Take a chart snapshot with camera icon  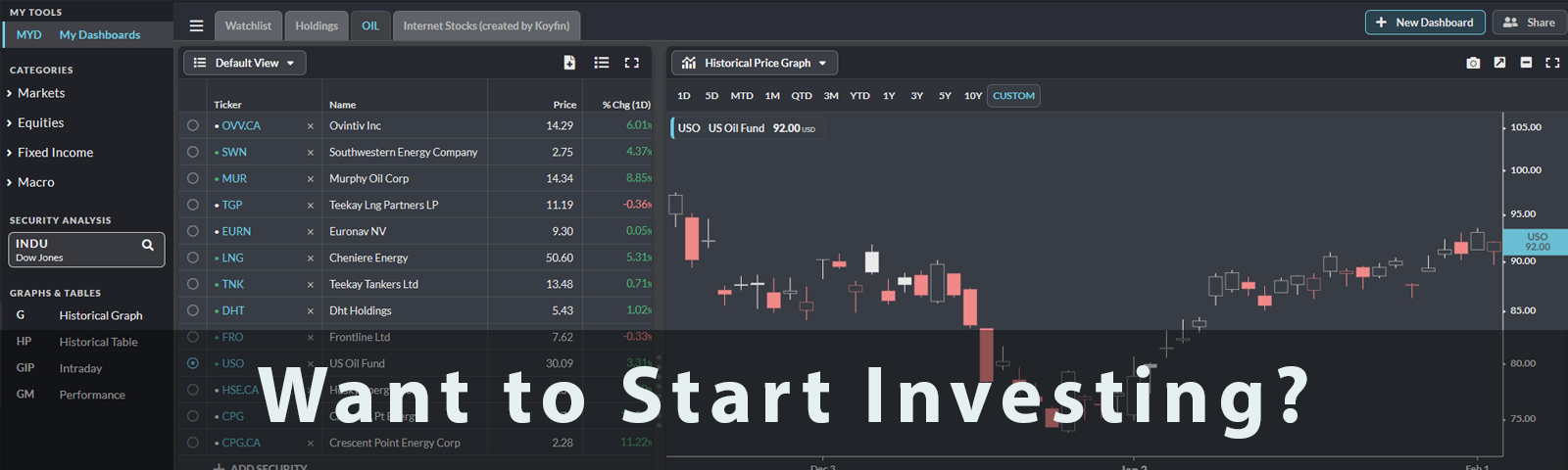1473,63
